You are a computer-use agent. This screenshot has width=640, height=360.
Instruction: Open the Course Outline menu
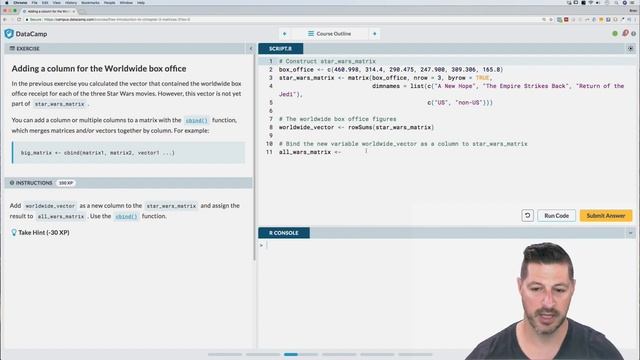(330, 34)
